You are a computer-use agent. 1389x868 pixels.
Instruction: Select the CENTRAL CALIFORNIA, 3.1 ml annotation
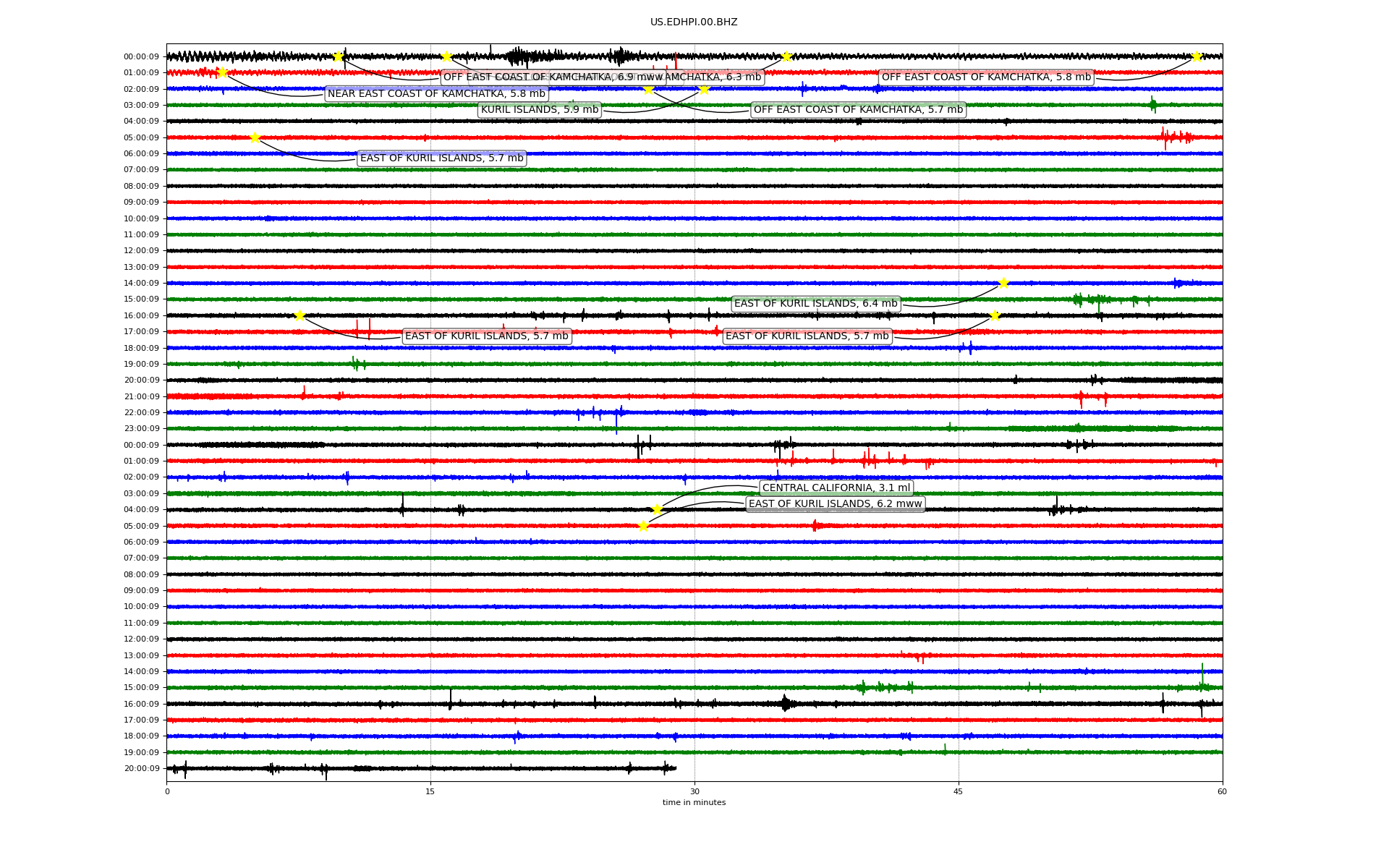click(x=836, y=488)
